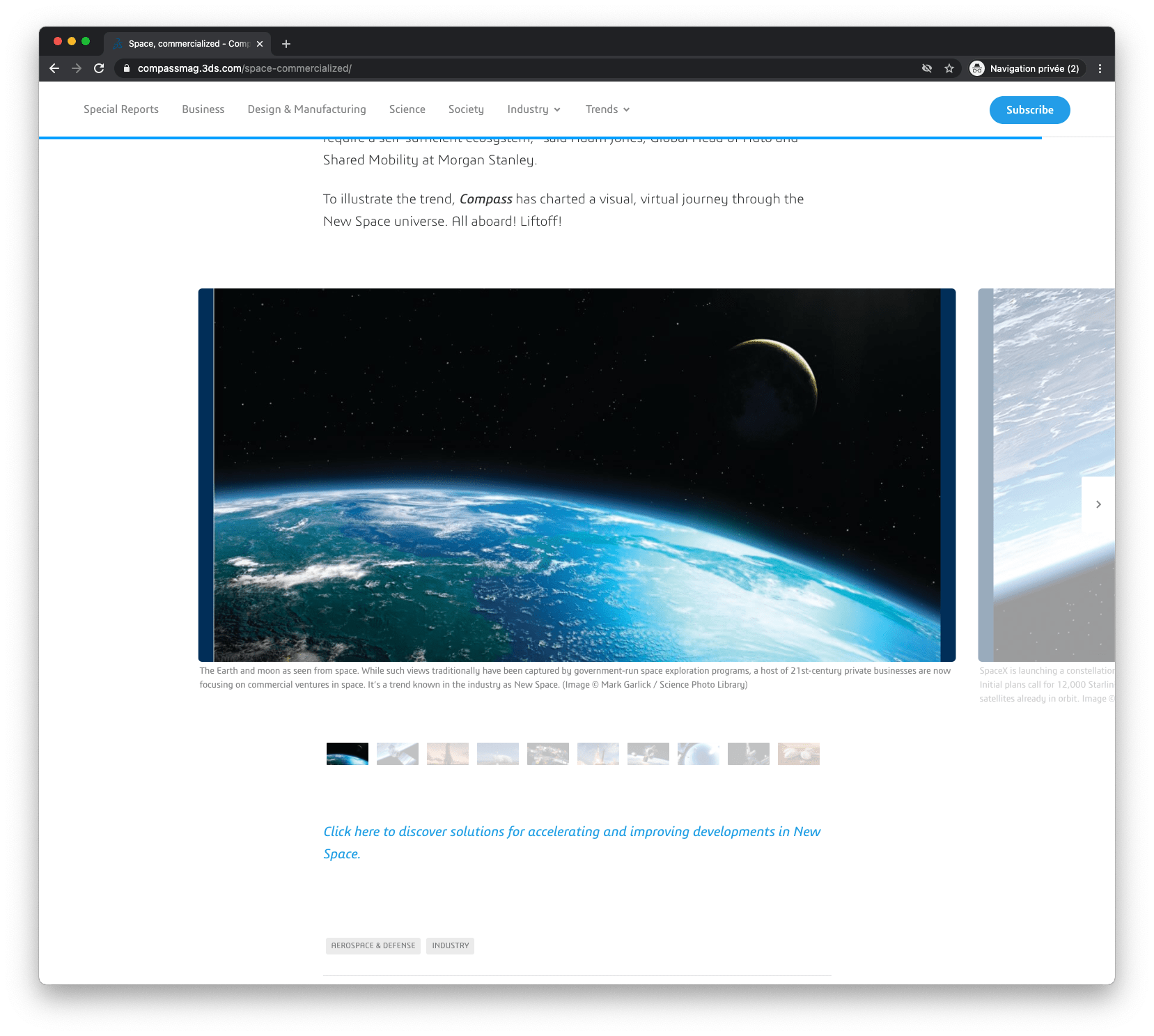Go back using the browser back arrow
The width and height of the screenshot is (1154, 1036).
tap(54, 68)
